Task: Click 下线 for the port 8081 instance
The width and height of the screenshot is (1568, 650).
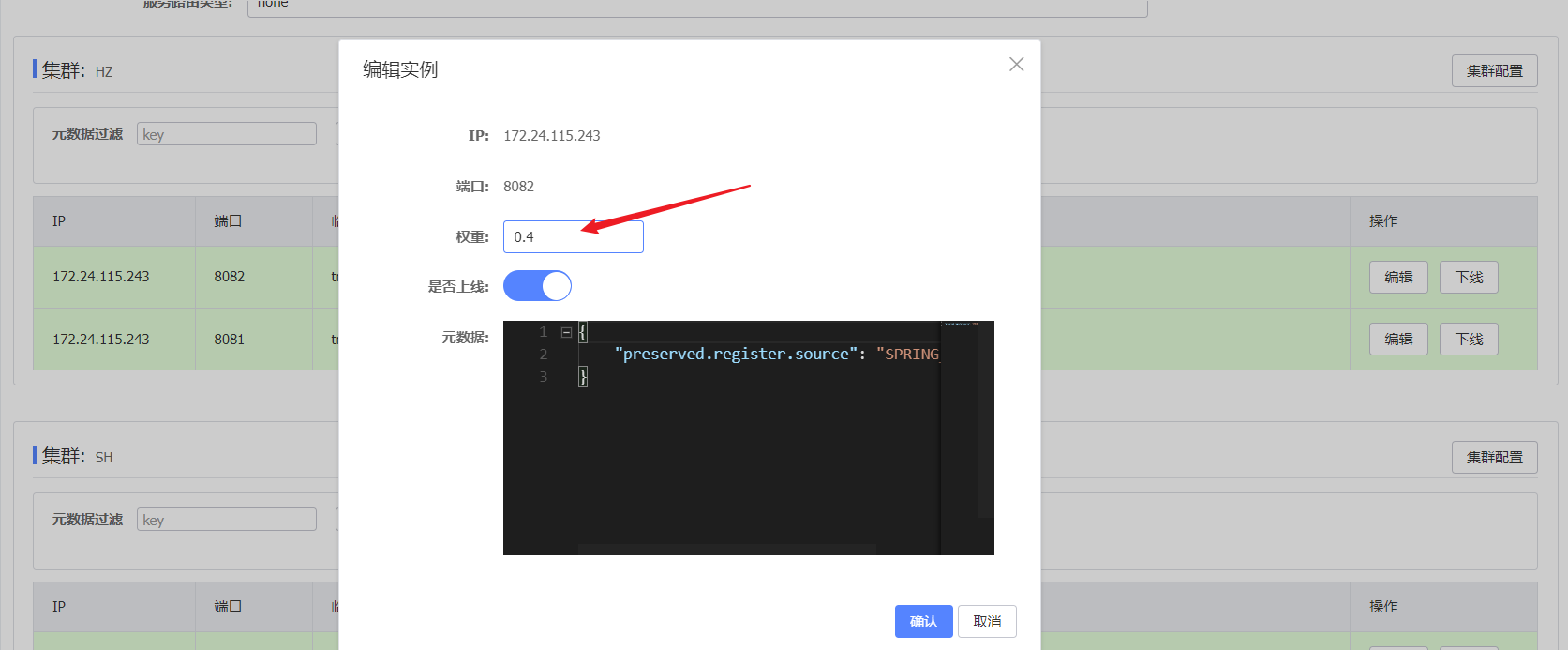Action: (x=1469, y=340)
